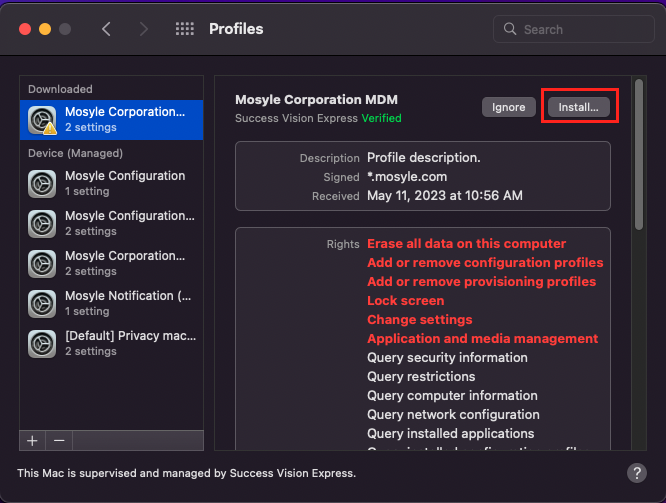
Task: Click received date 'May 11, 2023 at 10:56 AM'
Action: click(445, 196)
